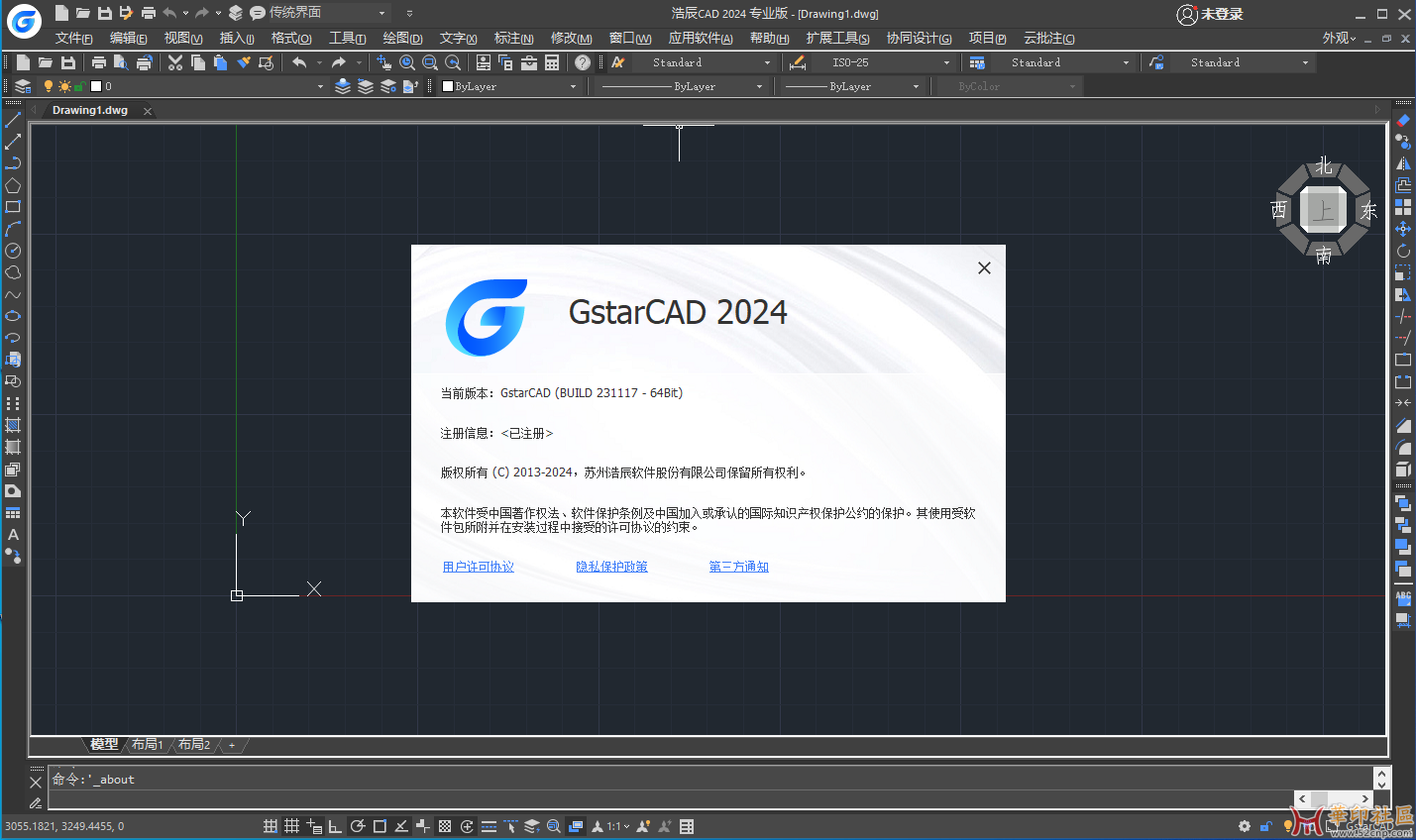This screenshot has width=1416, height=840.
Task: Click the ByLayer white color swatch
Action: tap(448, 86)
